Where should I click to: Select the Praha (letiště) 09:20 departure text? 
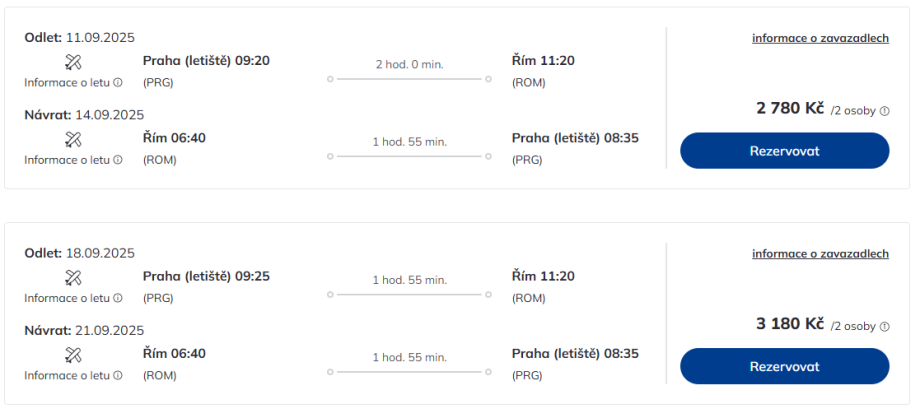coord(206,60)
